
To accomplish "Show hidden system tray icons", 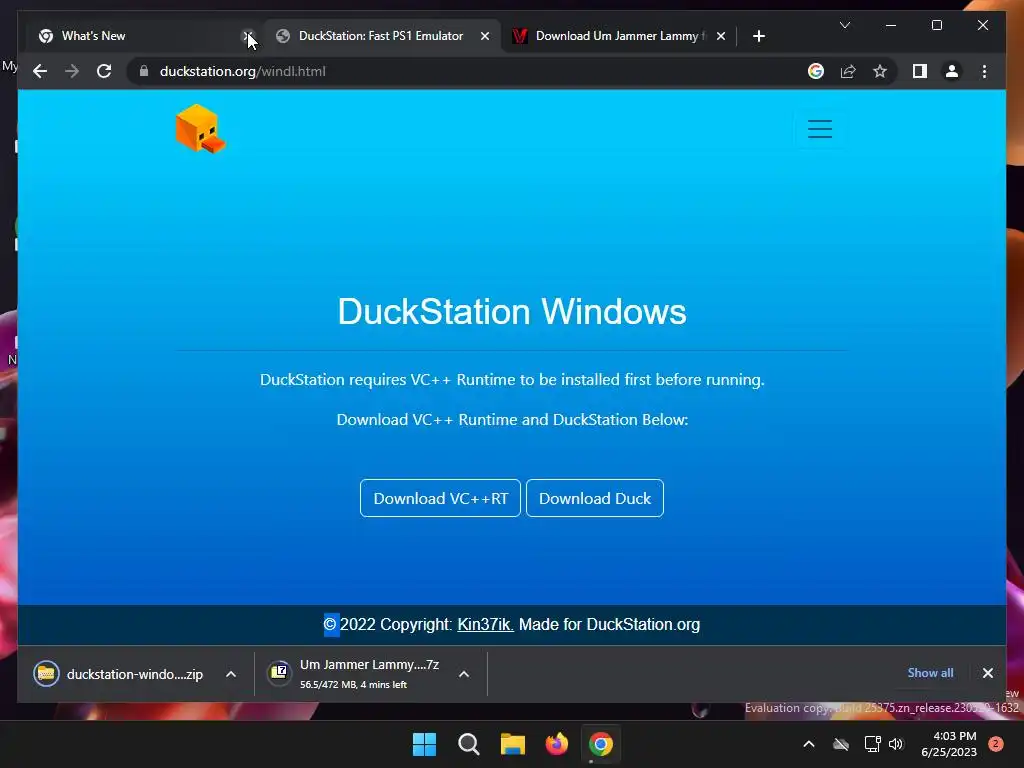I will (x=808, y=744).
